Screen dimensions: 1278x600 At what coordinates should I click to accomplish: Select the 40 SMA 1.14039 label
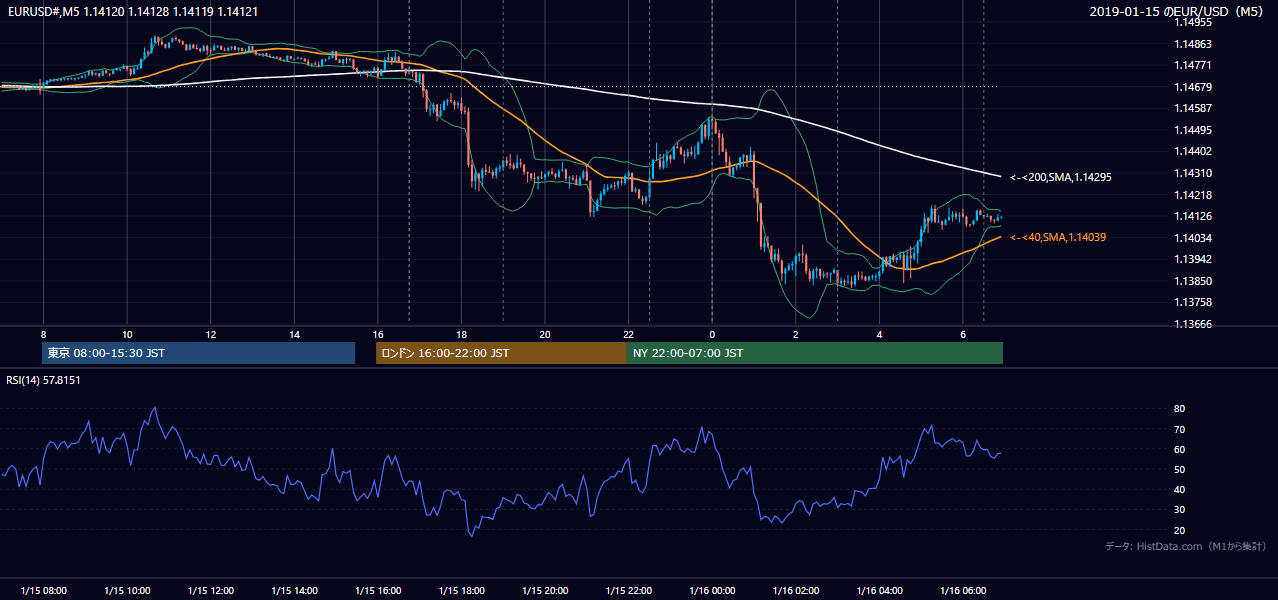pyautogui.click(x=1058, y=238)
